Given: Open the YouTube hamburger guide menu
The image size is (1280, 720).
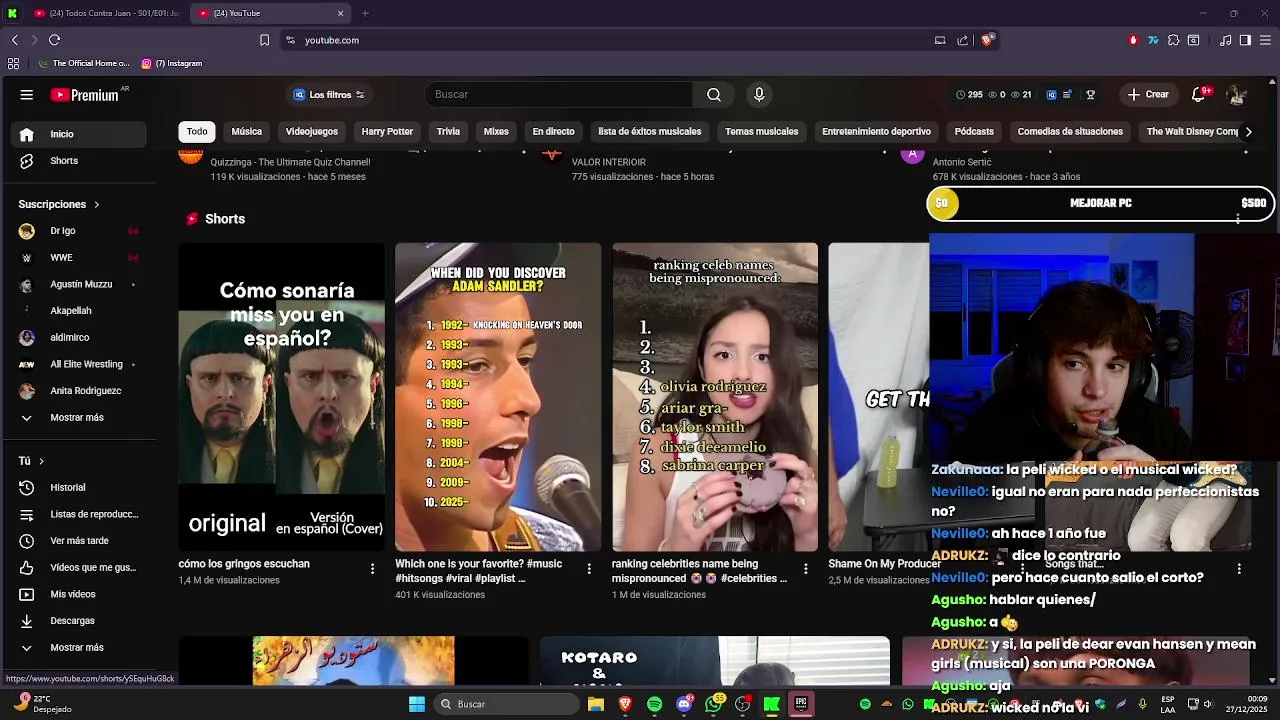Looking at the screenshot, I should pos(26,95).
